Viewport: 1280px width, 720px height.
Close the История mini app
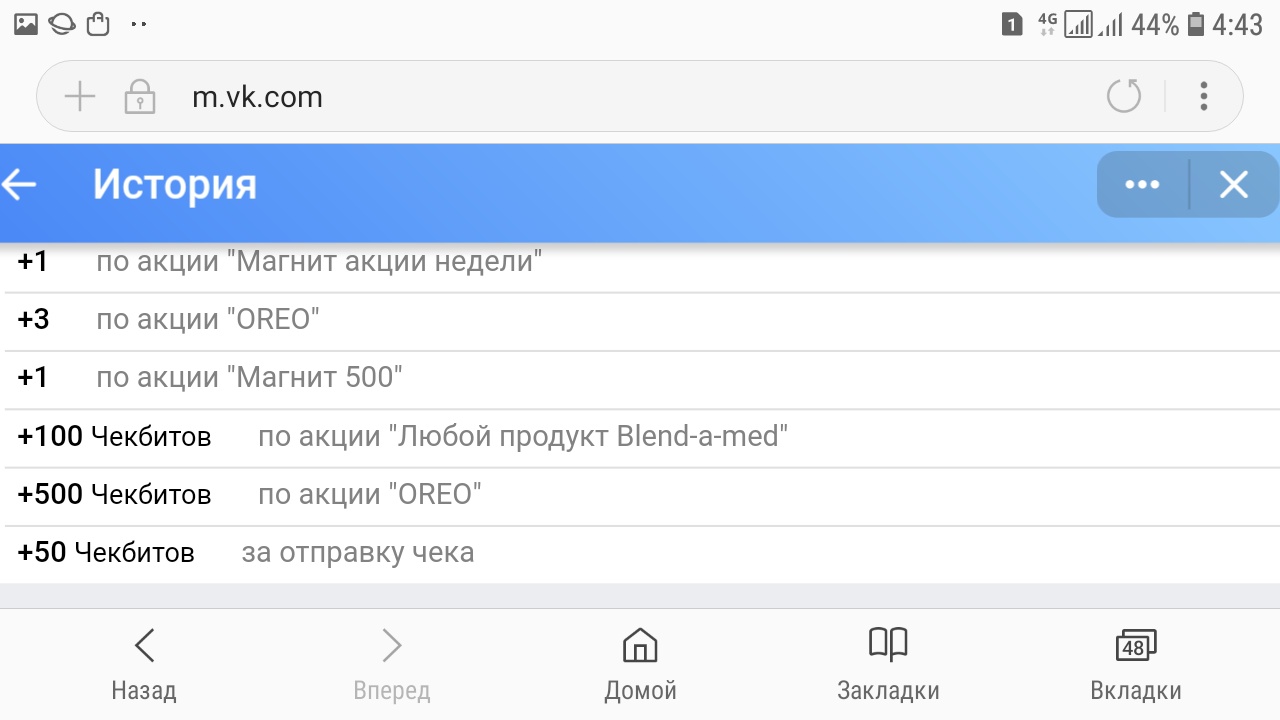tap(1234, 185)
